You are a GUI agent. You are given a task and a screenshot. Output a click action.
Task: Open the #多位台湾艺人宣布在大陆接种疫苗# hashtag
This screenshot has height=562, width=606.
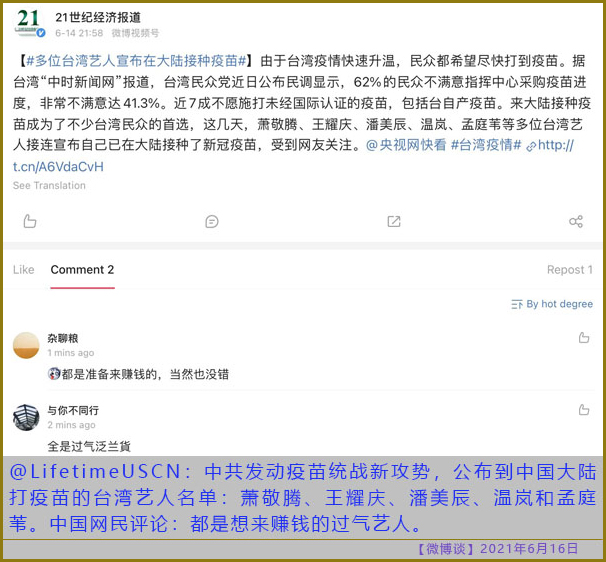(136, 61)
